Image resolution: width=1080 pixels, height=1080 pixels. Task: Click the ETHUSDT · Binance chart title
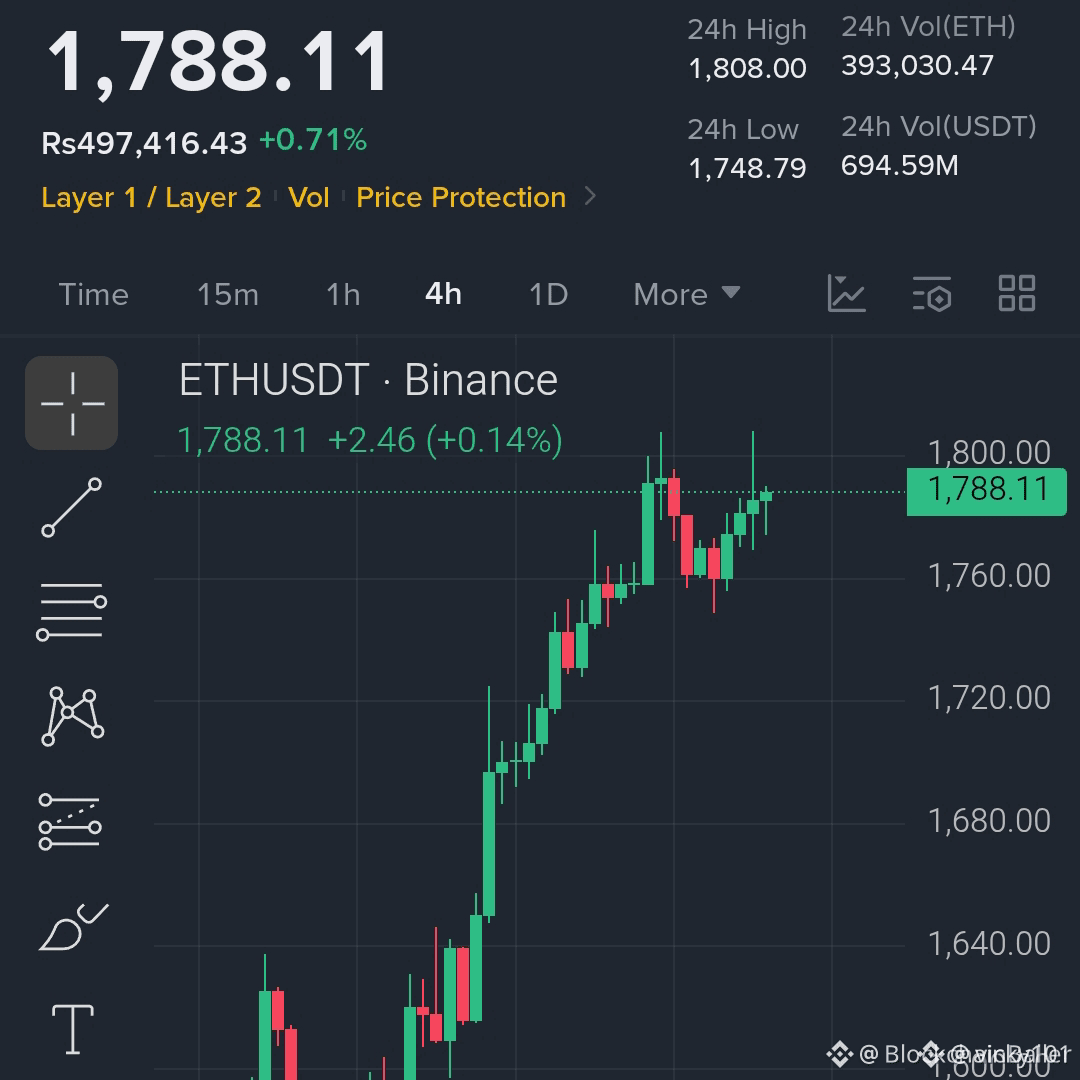(368, 380)
